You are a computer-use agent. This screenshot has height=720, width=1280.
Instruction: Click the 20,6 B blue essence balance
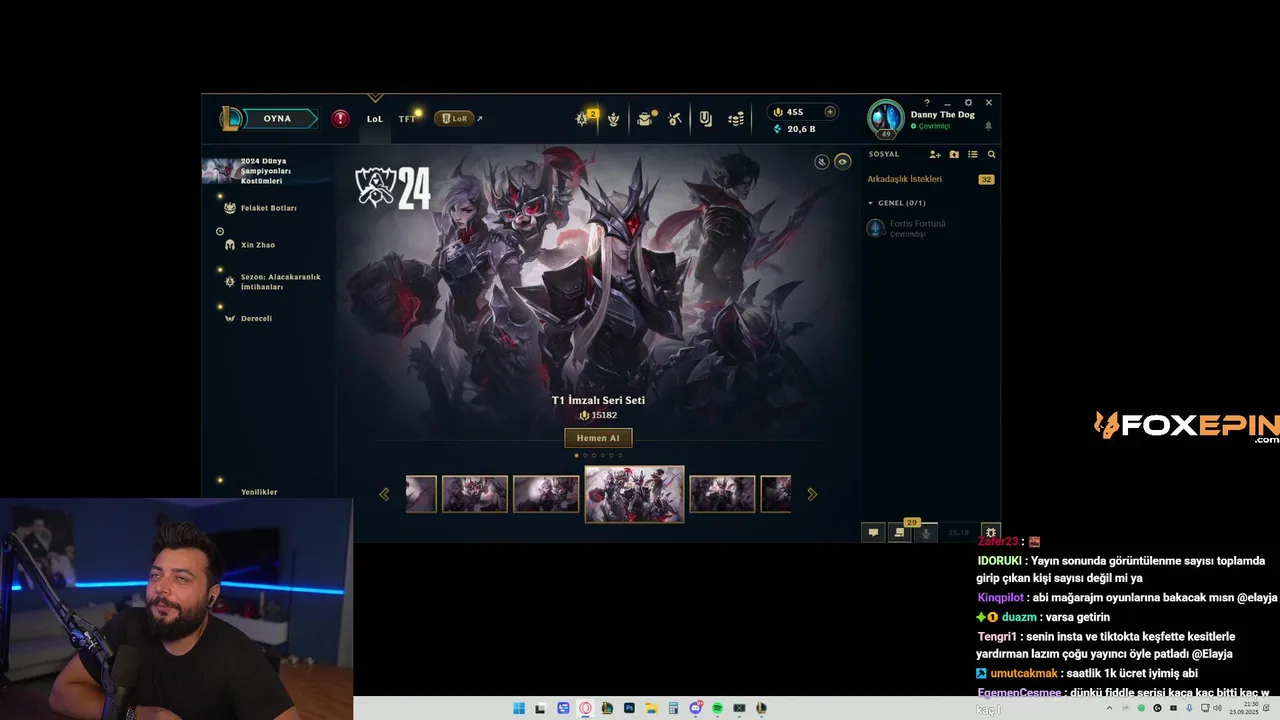pyautogui.click(x=794, y=129)
